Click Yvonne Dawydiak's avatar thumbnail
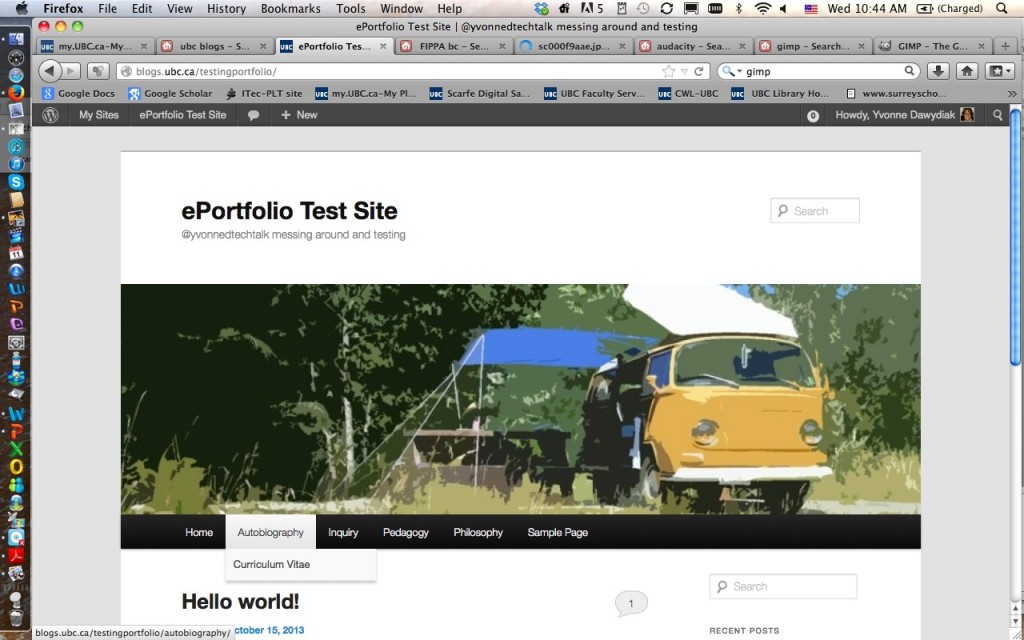The width and height of the screenshot is (1024, 640). click(x=967, y=115)
